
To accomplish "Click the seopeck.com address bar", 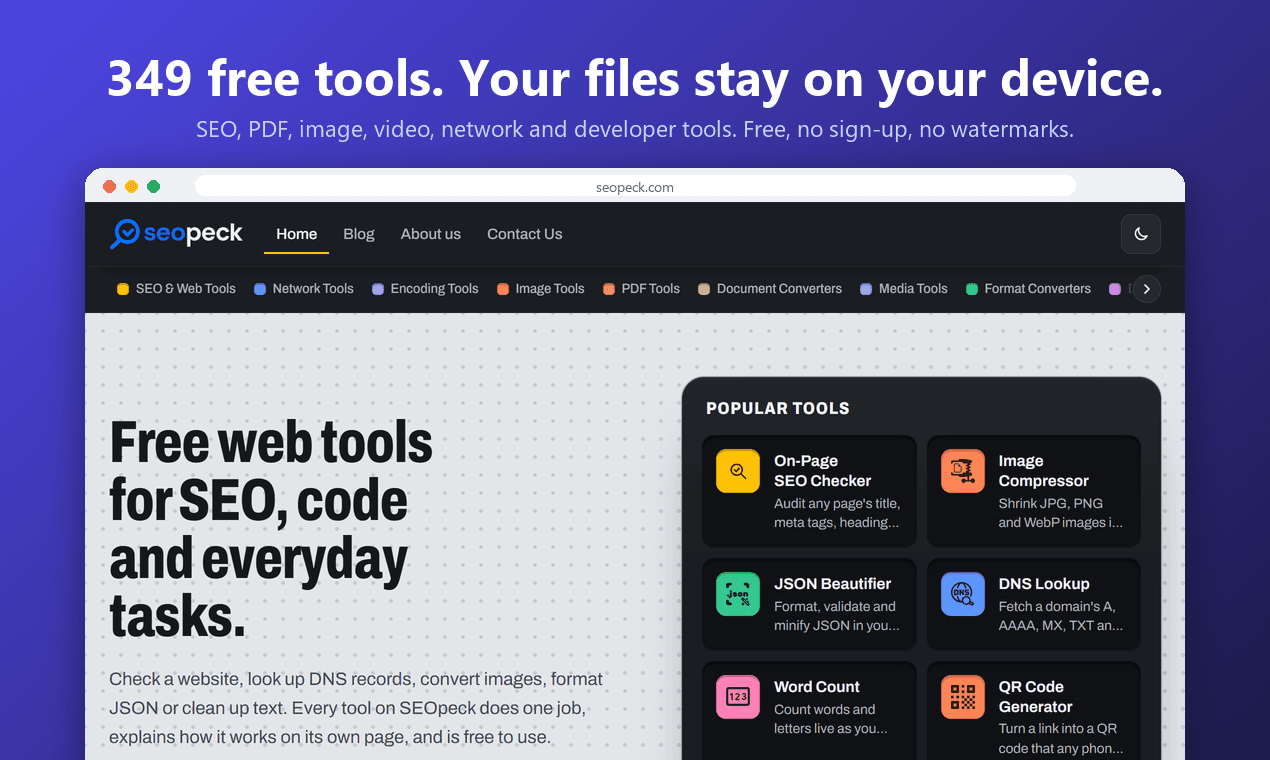I will (x=635, y=187).
